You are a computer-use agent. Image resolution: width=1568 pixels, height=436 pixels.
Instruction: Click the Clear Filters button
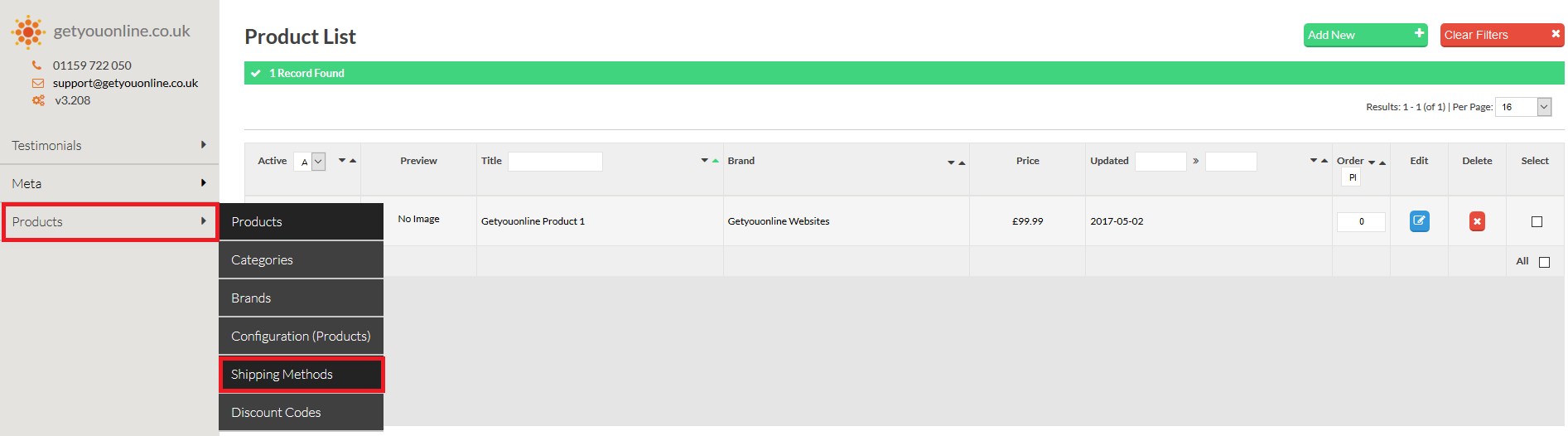[x=1502, y=35]
